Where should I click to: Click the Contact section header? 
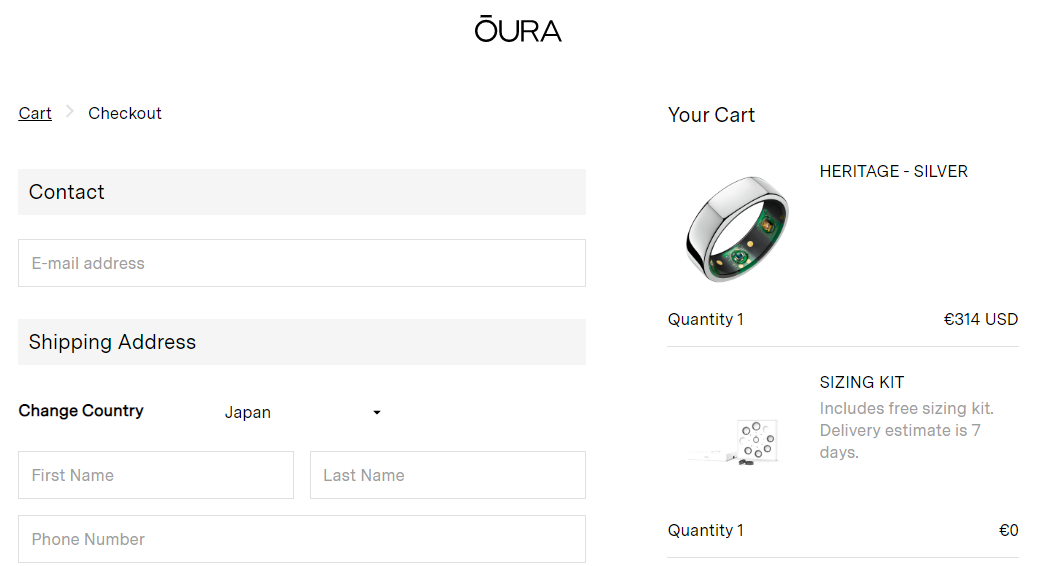tap(67, 192)
